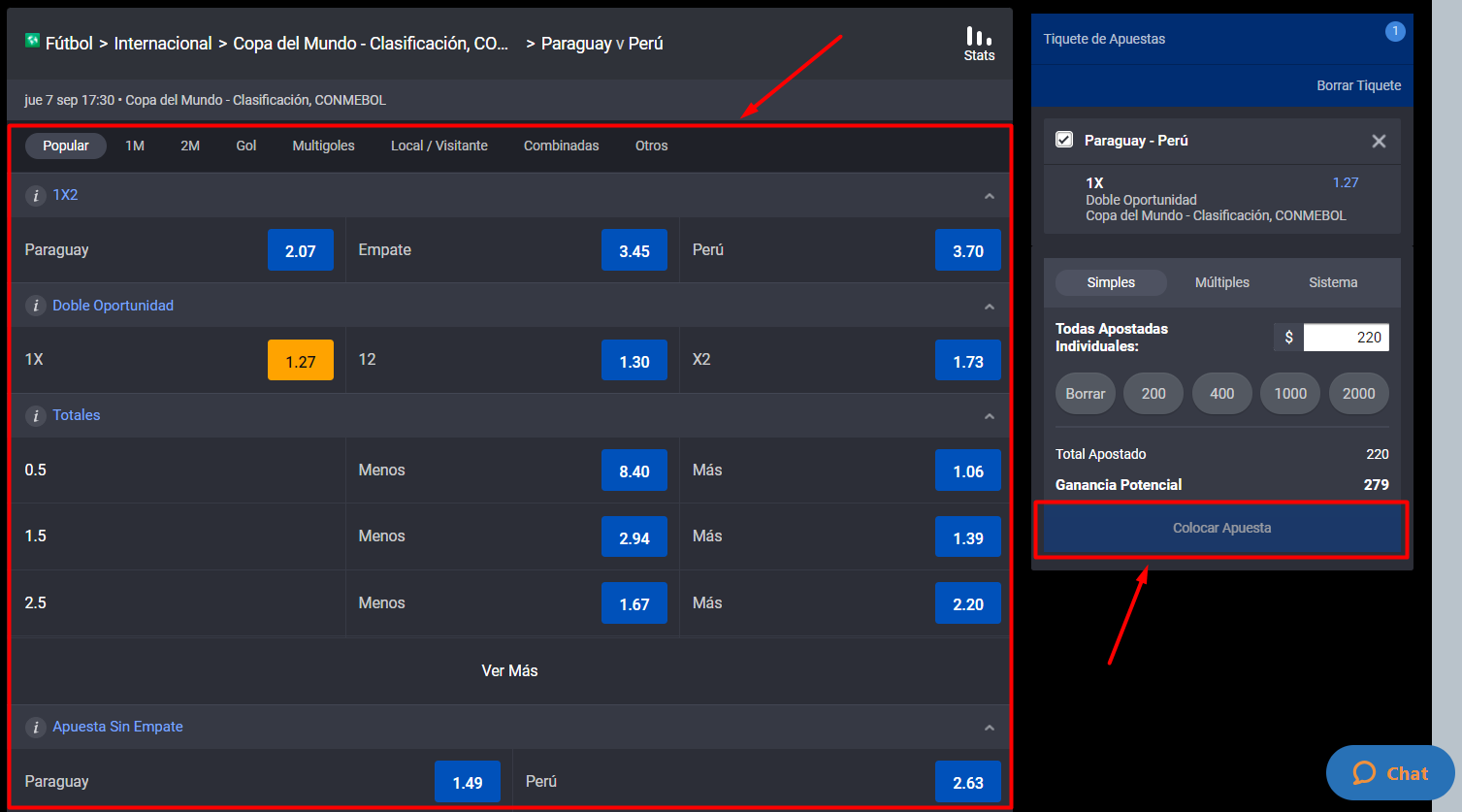Set stake to 200 quick amount
This screenshot has width=1462, height=812.
[1153, 393]
